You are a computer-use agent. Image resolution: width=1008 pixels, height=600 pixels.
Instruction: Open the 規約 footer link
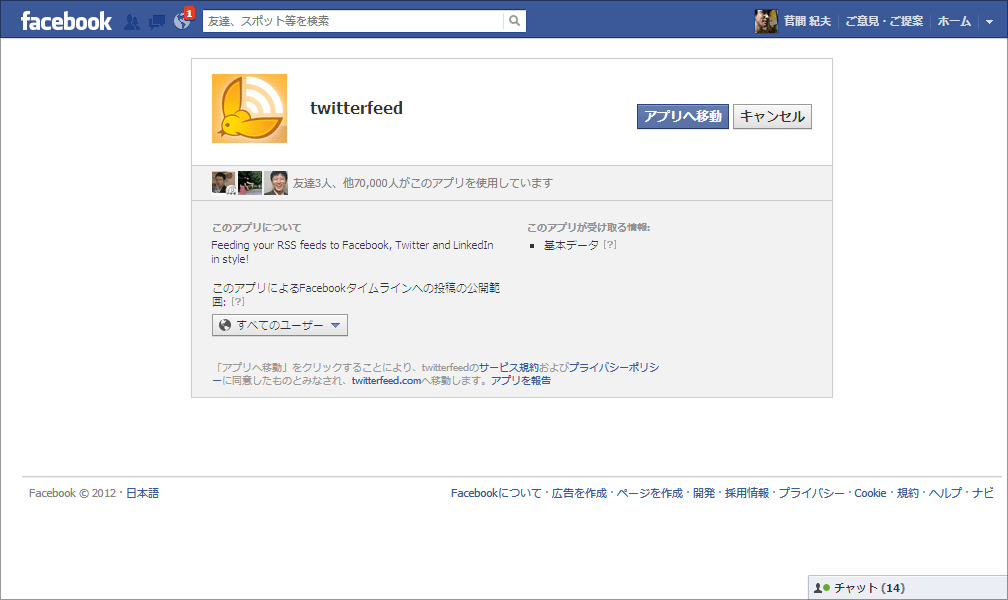[x=908, y=493]
